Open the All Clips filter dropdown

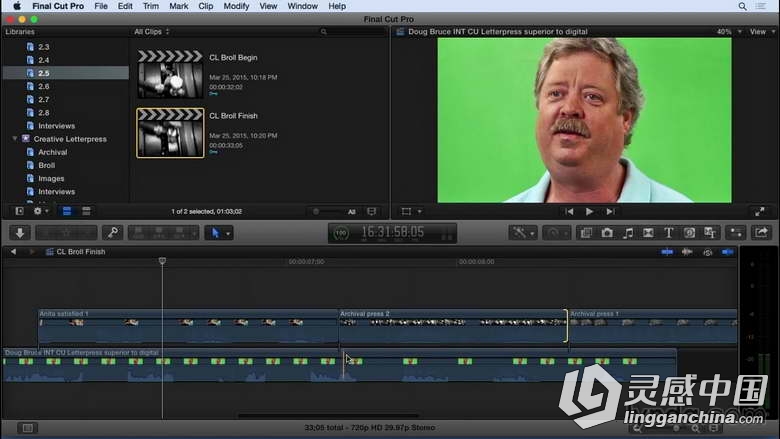(x=152, y=31)
